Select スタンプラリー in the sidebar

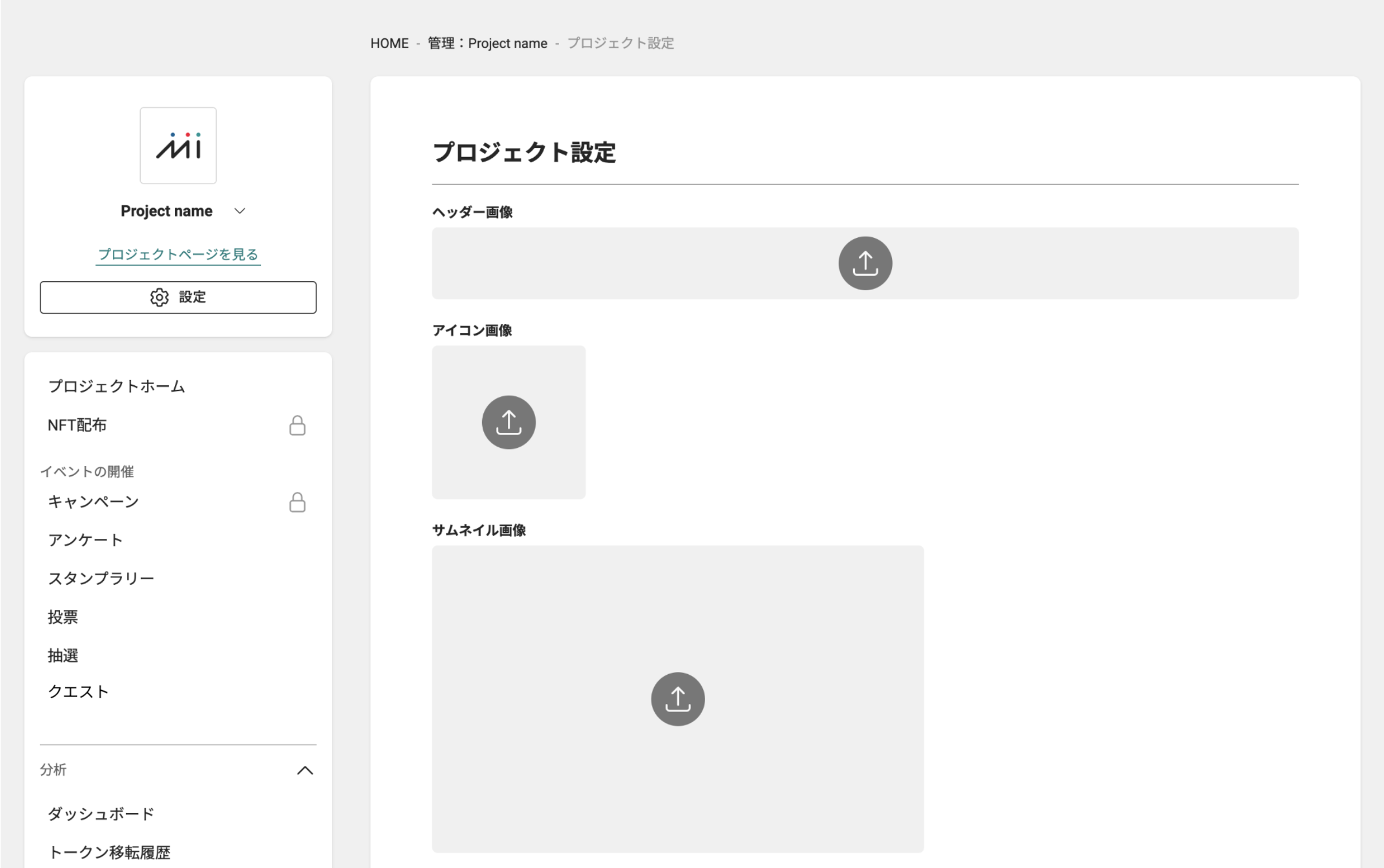[101, 578]
